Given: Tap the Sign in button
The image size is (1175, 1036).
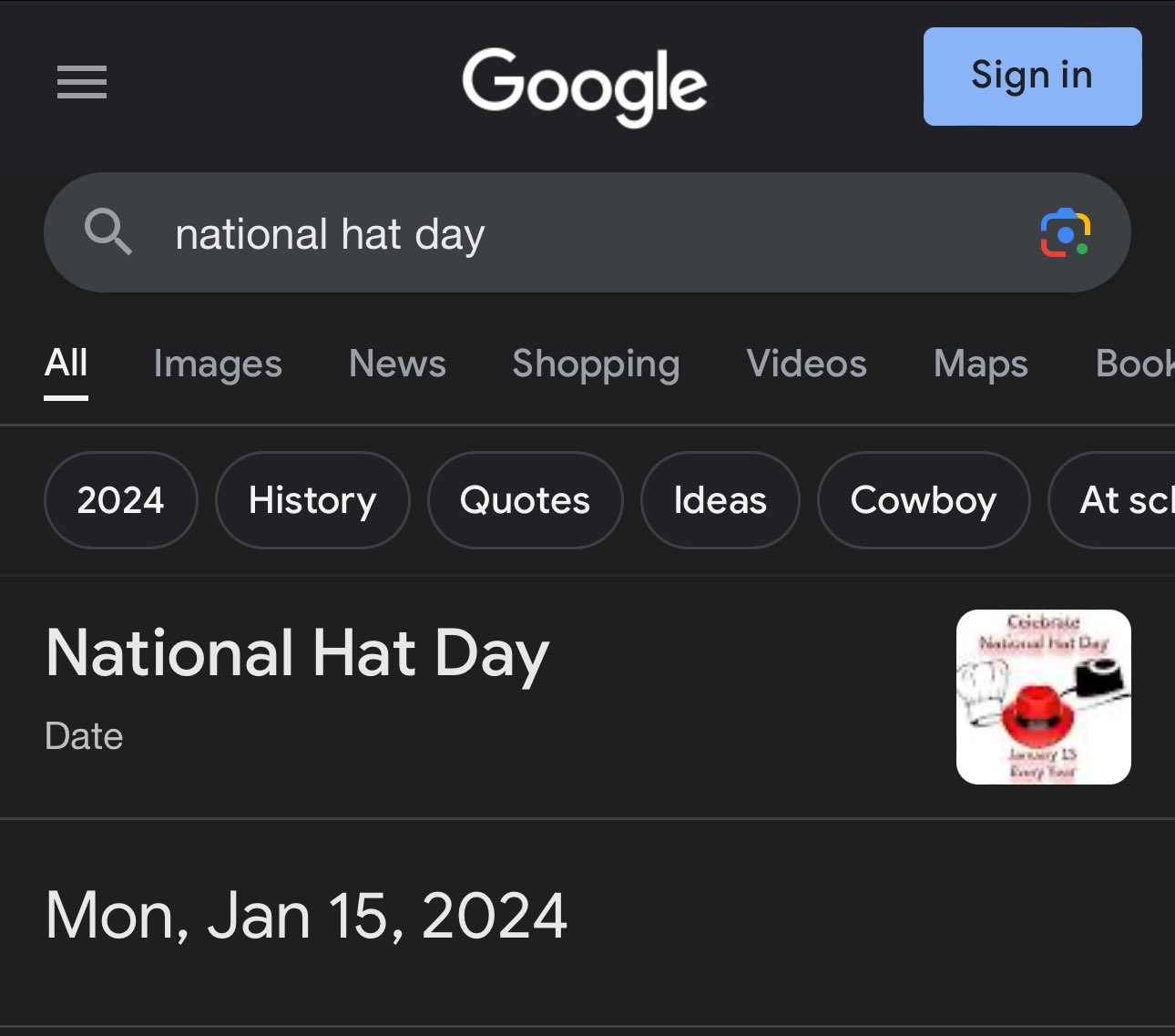Looking at the screenshot, I should [x=1032, y=77].
